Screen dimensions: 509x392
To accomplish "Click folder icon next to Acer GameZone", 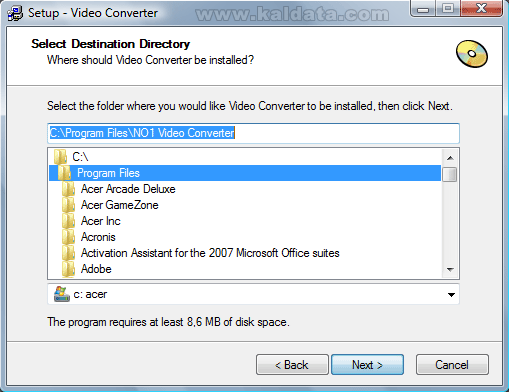I will tap(68, 205).
